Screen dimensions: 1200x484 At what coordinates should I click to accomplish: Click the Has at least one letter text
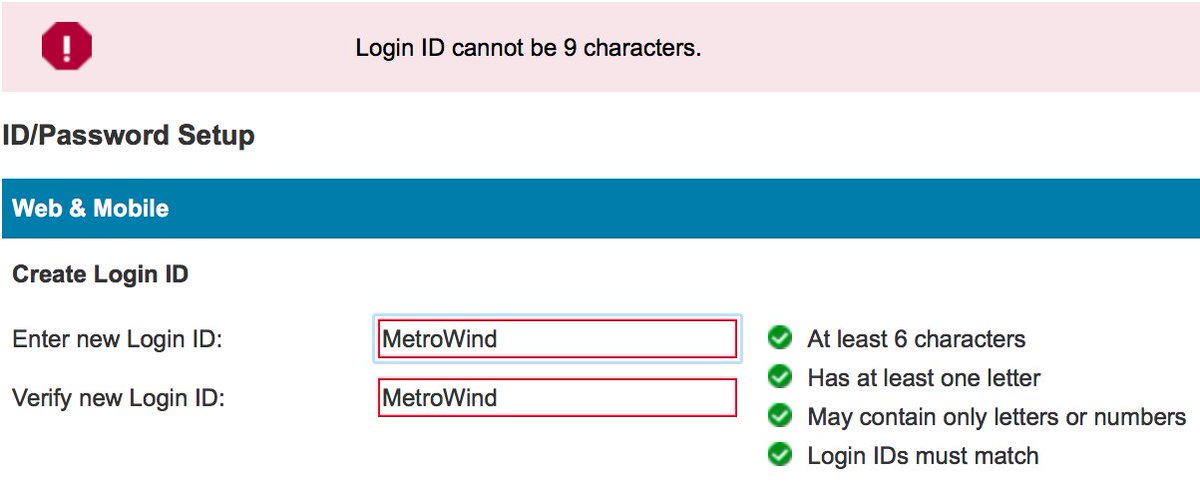tap(923, 378)
